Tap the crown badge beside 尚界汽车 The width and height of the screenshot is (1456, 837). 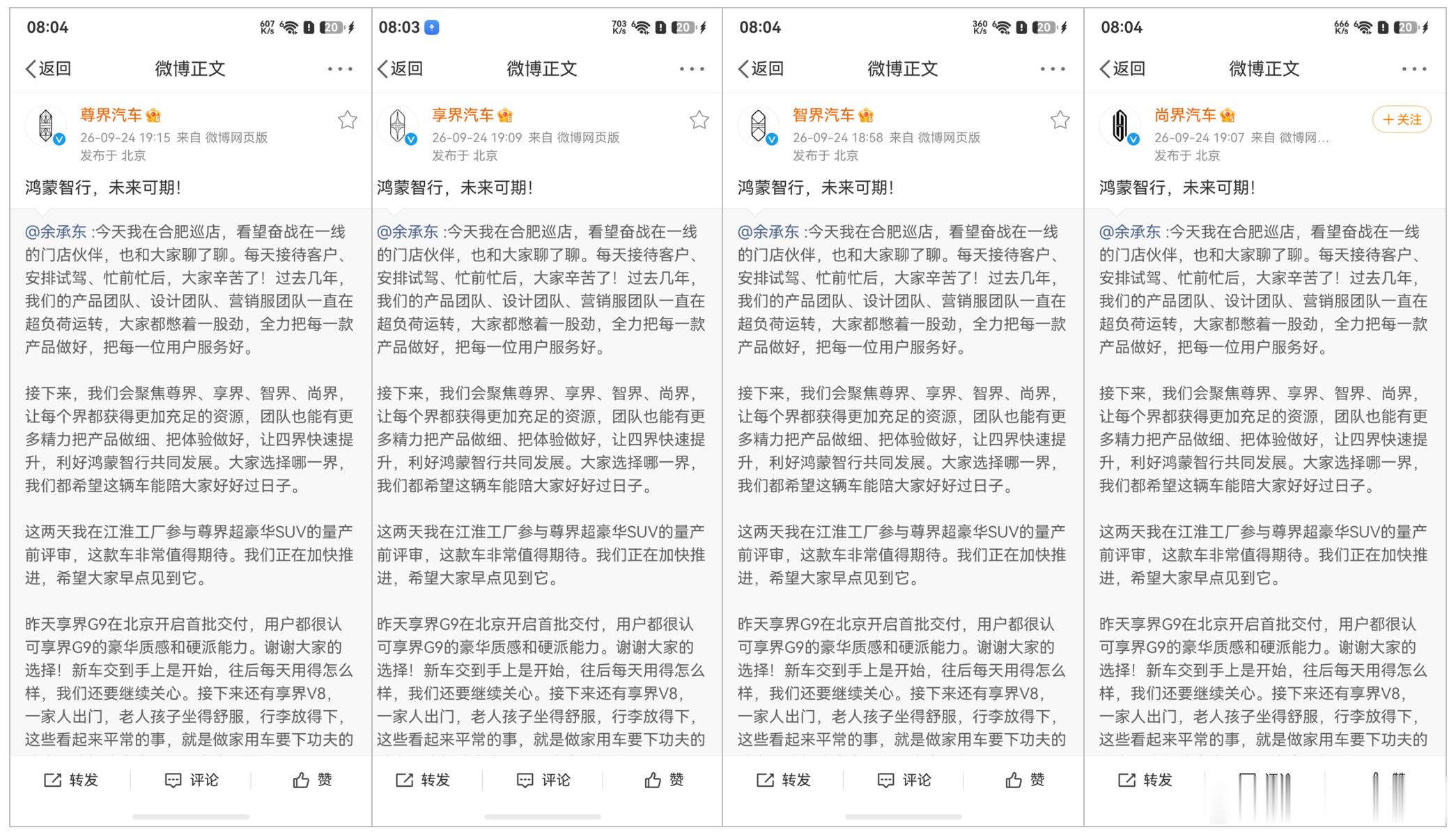(1228, 115)
